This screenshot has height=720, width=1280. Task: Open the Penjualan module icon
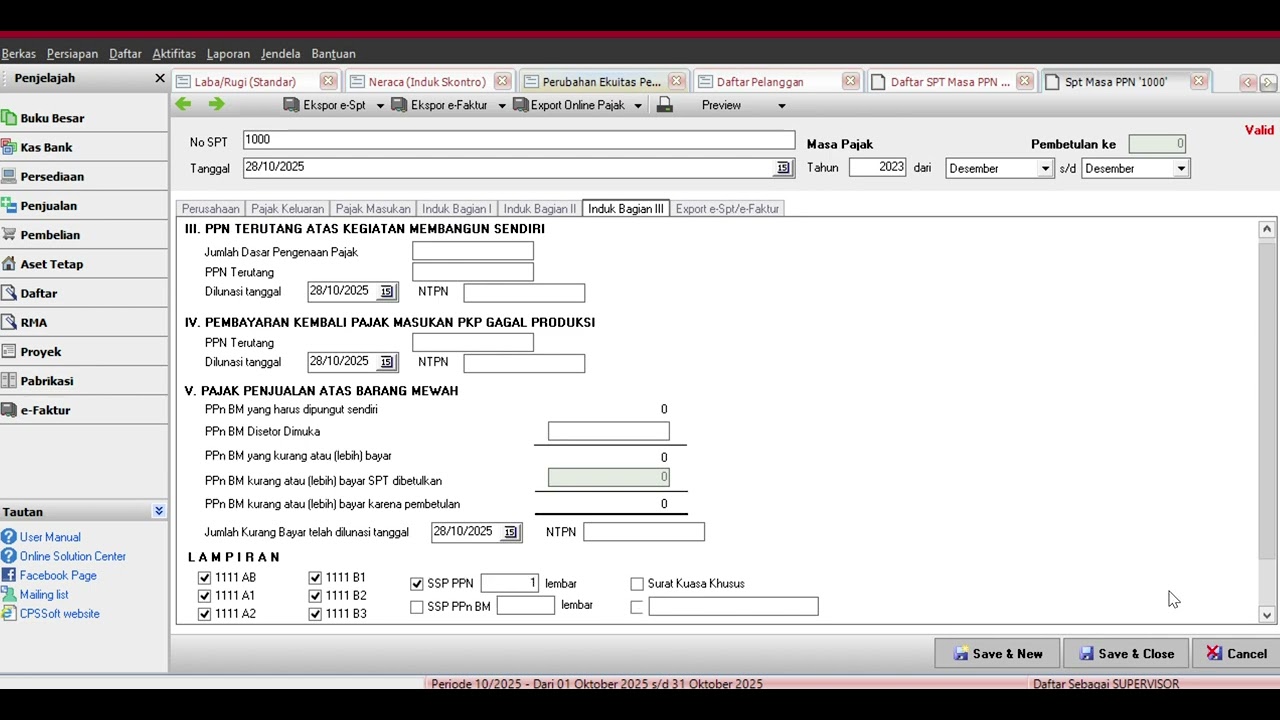coord(9,205)
